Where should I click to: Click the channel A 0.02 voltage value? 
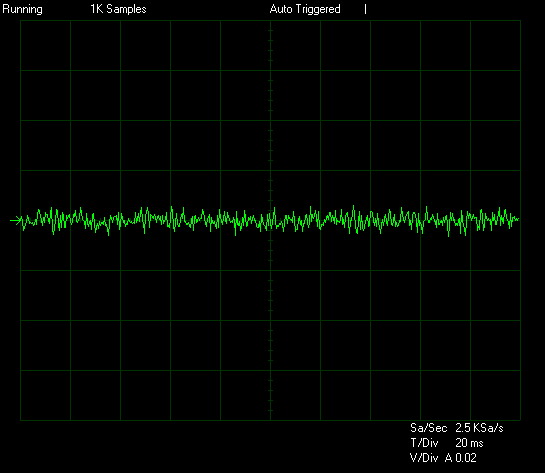tap(461, 458)
